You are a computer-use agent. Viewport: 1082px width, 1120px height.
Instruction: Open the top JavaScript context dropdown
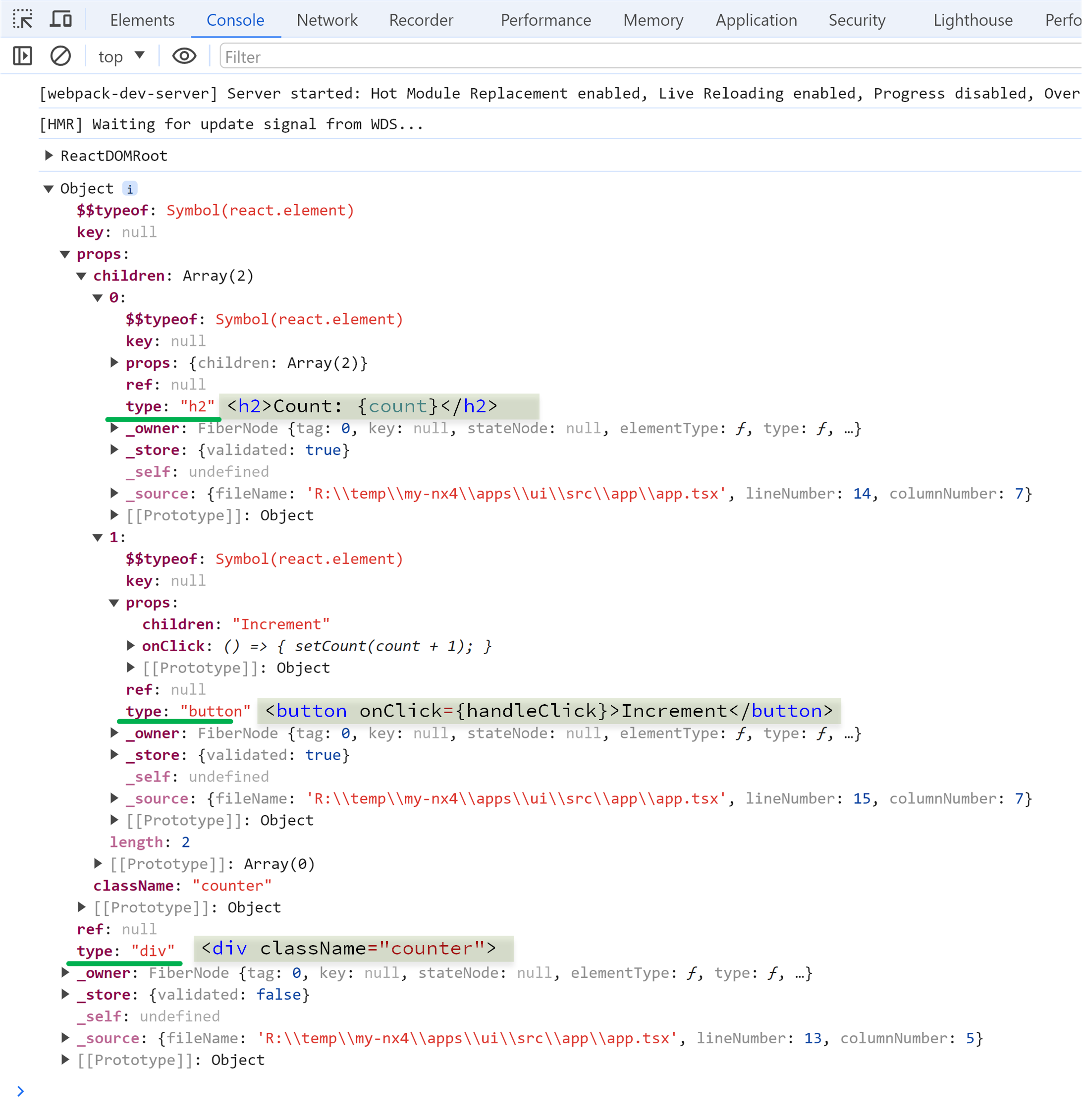coord(121,56)
